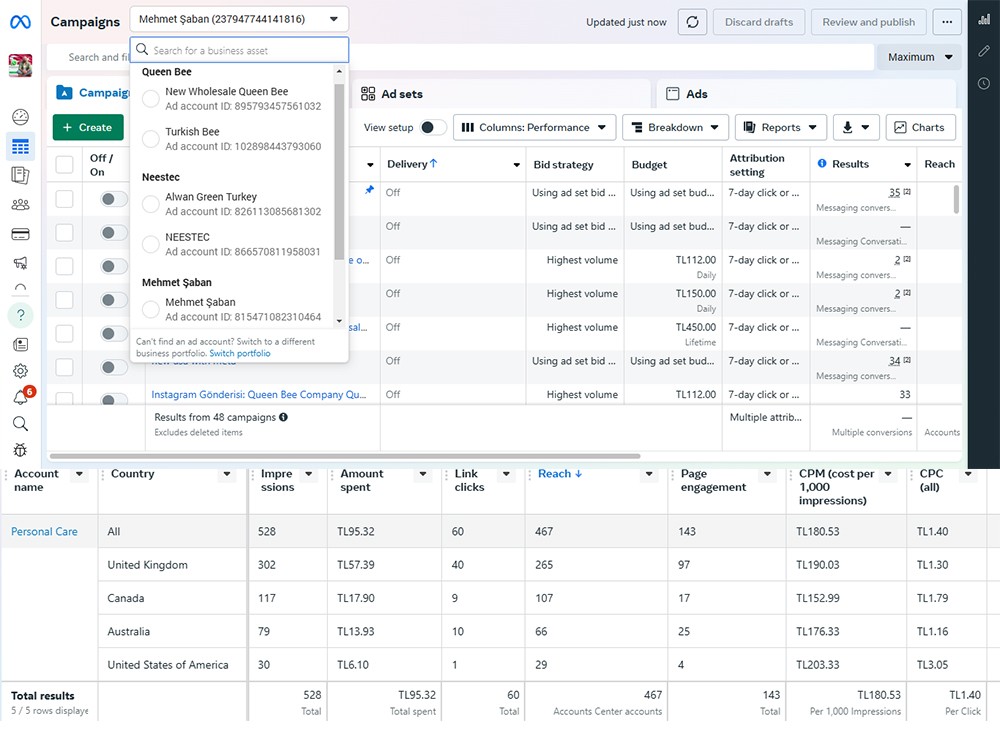1000x750 pixels.
Task: Click the business profile picture thumbnail
Action: click(20, 66)
